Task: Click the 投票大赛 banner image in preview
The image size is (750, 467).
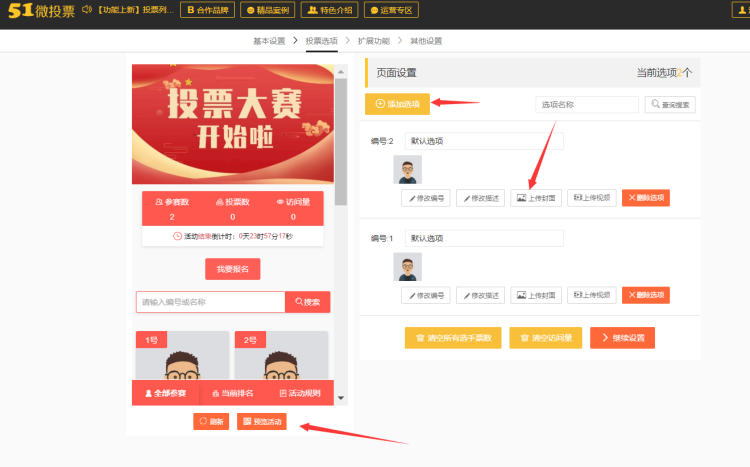Action: click(233, 124)
